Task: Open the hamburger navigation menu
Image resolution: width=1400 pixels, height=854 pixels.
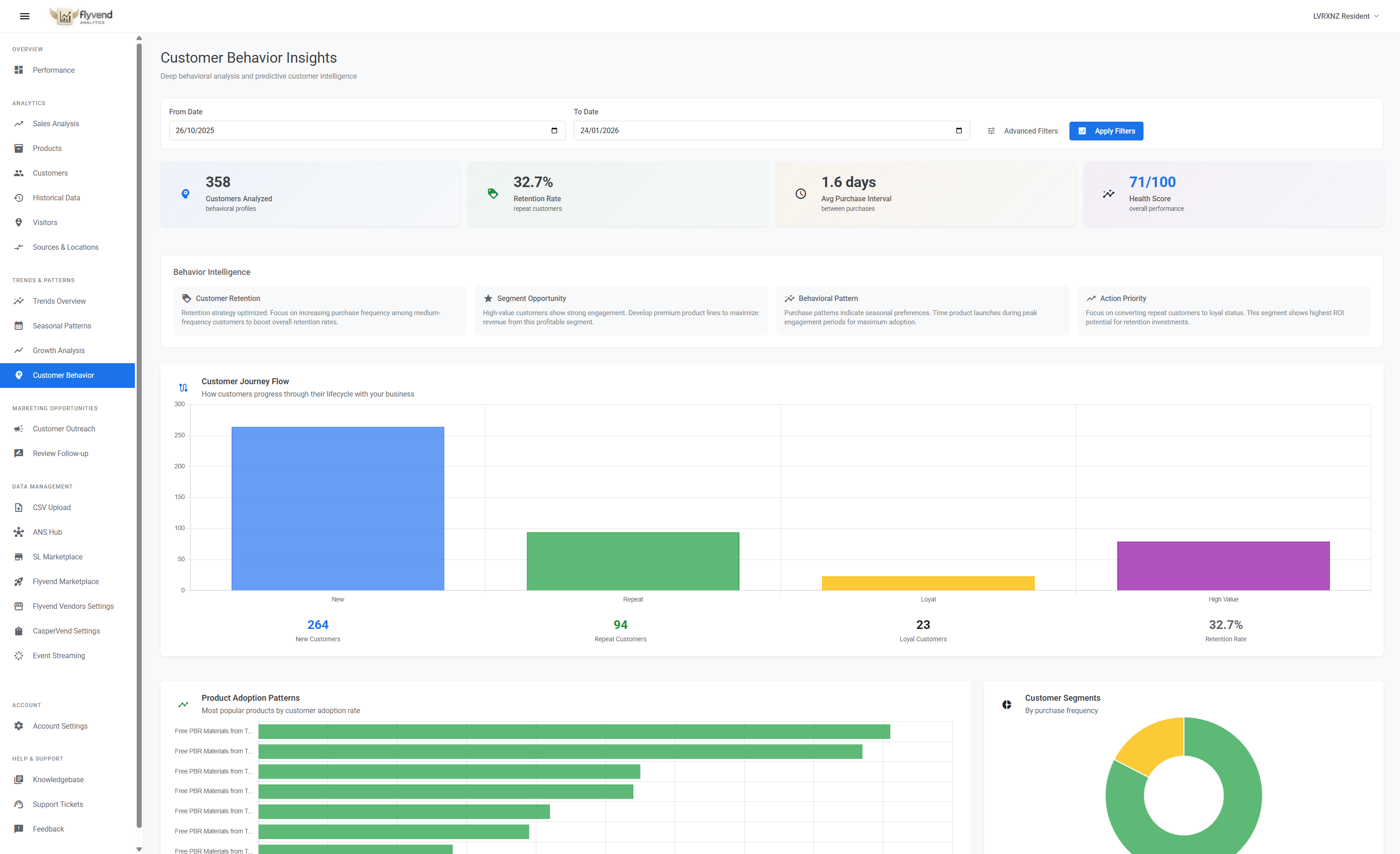Action: click(24, 16)
